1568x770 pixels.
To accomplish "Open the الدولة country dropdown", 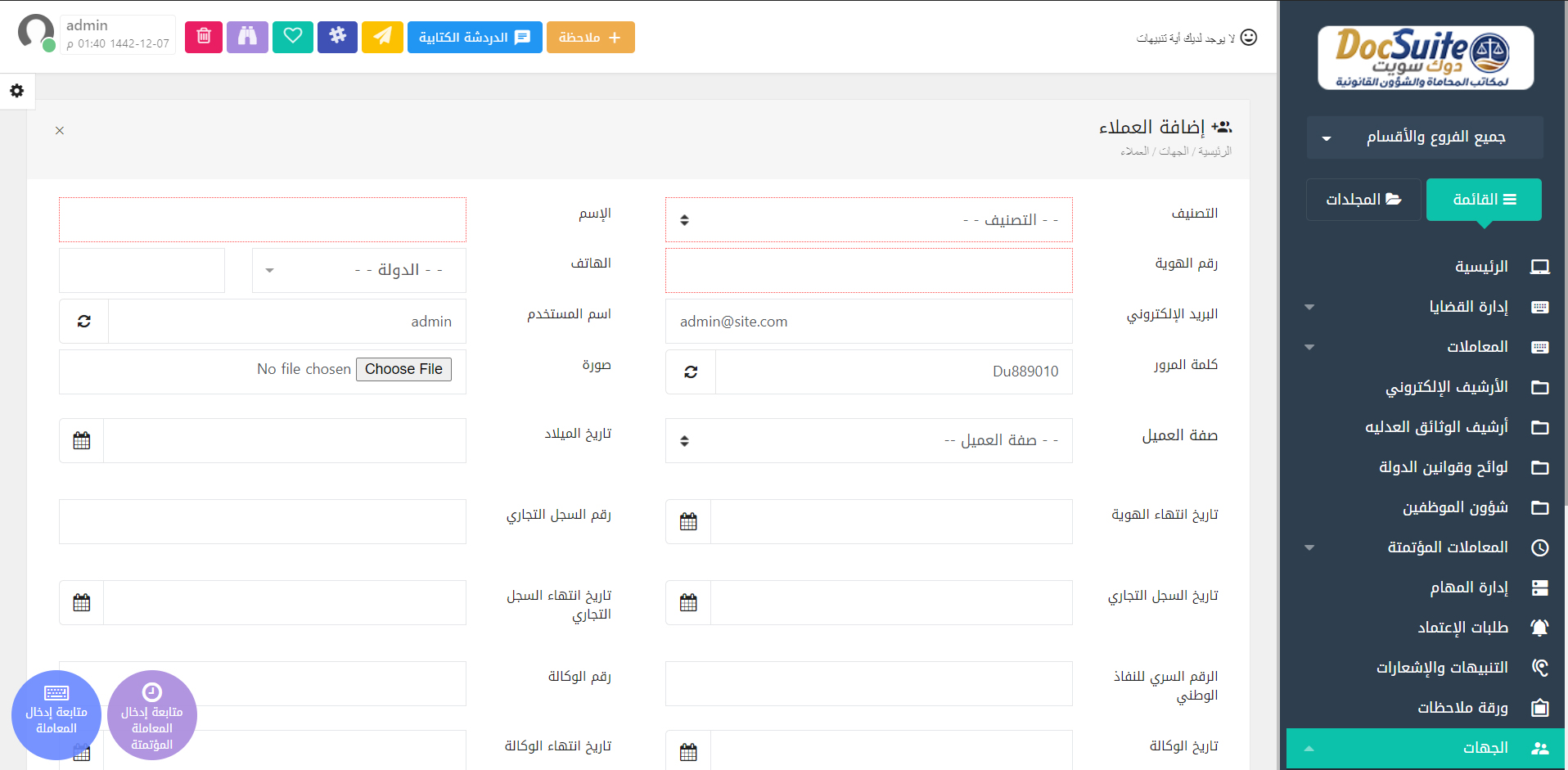I will point(358,271).
